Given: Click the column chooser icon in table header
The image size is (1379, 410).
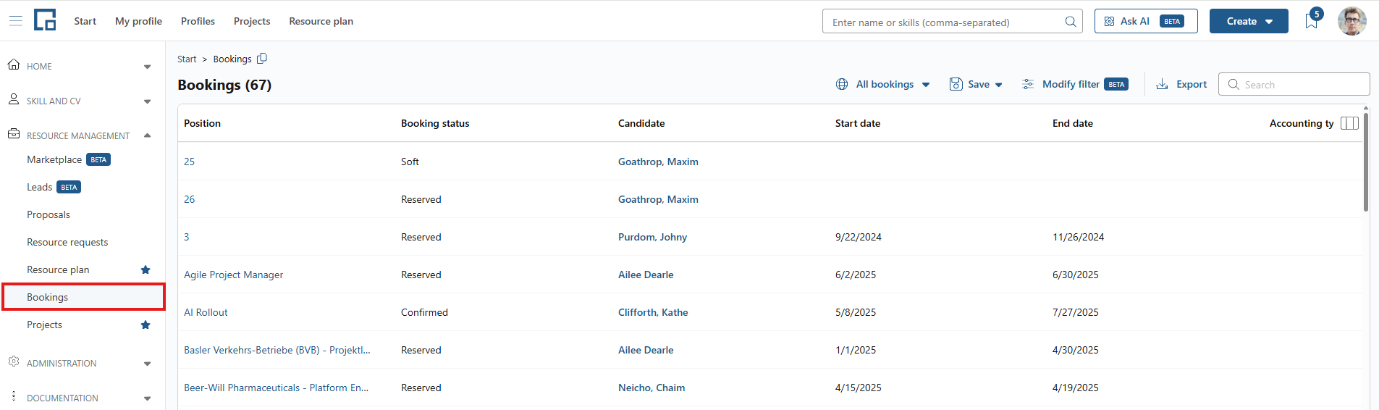Looking at the screenshot, I should point(1350,123).
